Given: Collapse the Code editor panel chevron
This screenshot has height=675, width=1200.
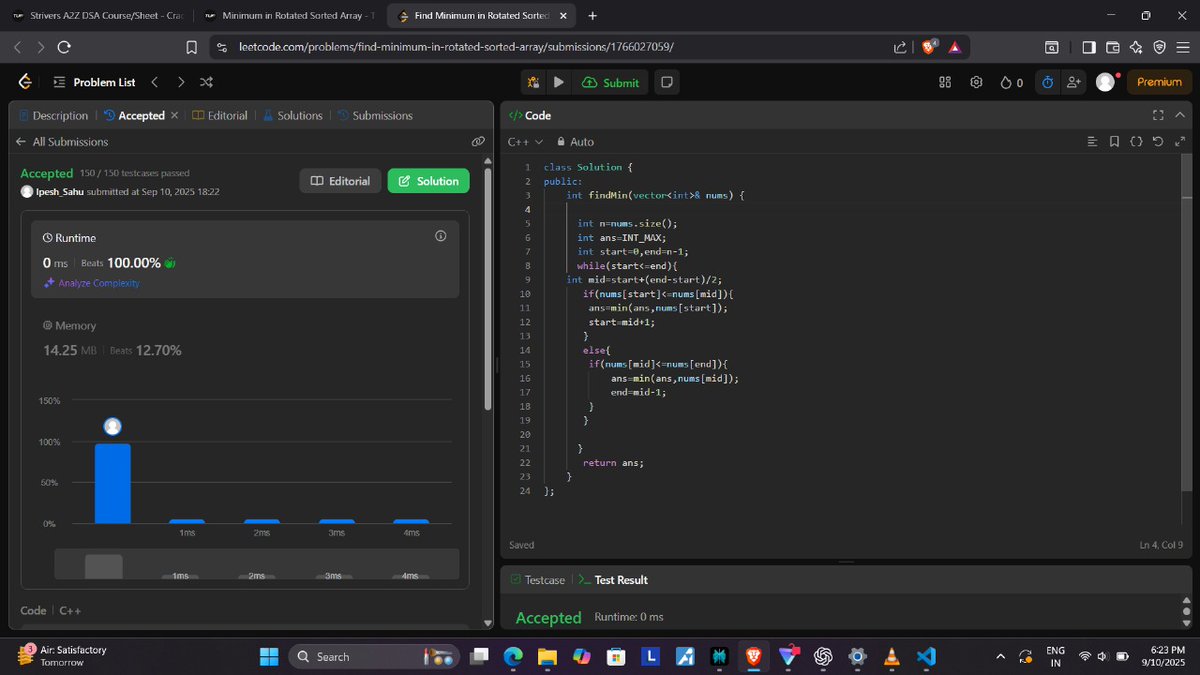Looking at the screenshot, I should [1179, 115].
